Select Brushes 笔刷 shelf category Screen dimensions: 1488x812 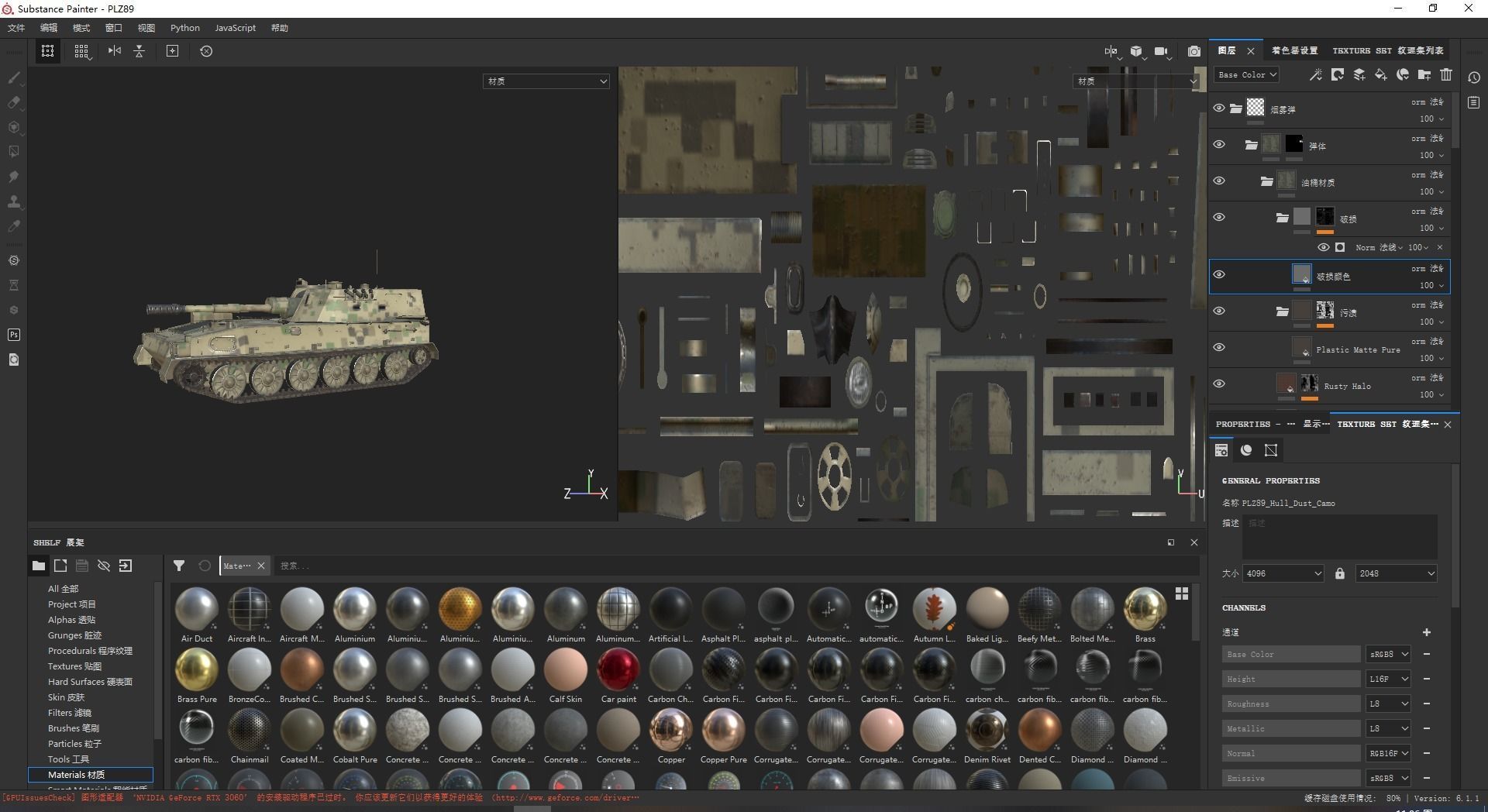click(74, 728)
